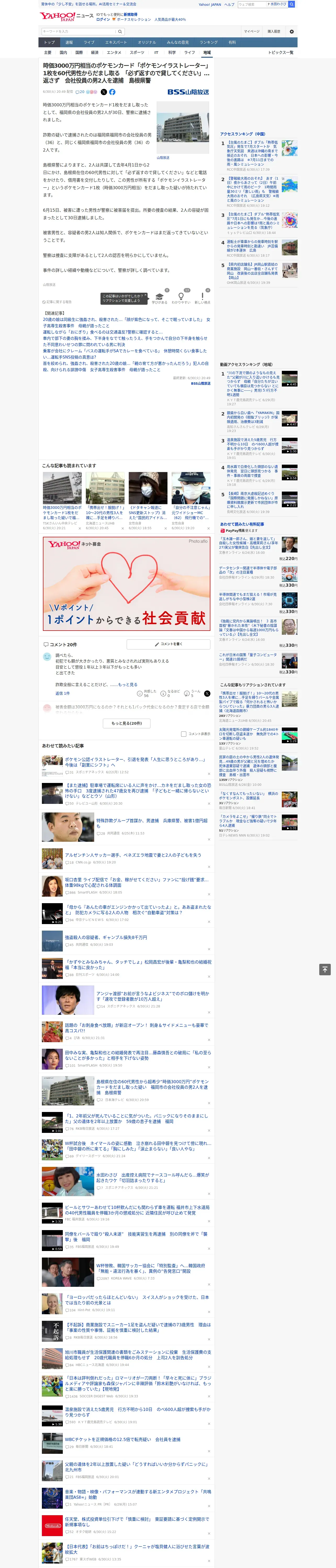Screen dimensions: 336x1568
Task: Open the 国内 category
Action: (63, 52)
